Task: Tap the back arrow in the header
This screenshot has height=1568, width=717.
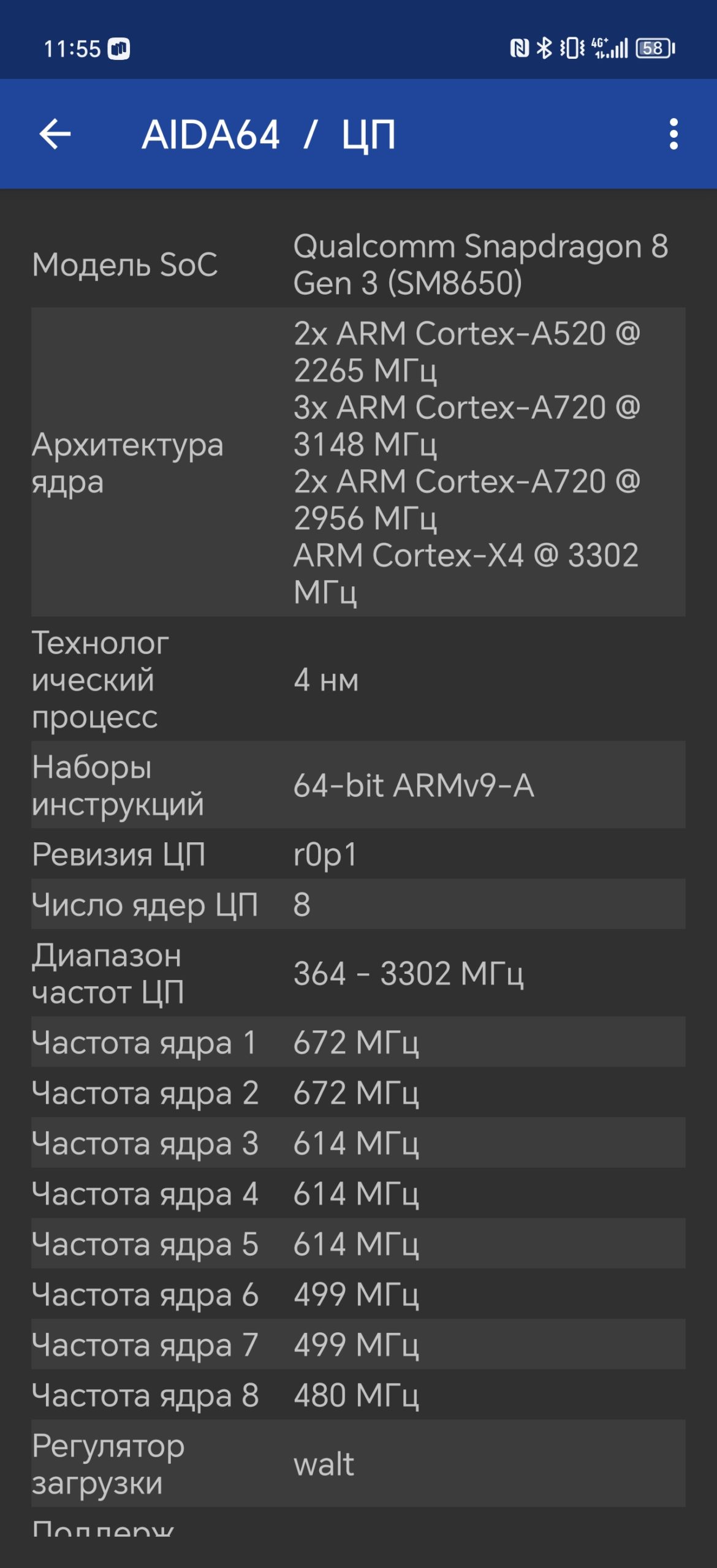Action: (x=55, y=134)
